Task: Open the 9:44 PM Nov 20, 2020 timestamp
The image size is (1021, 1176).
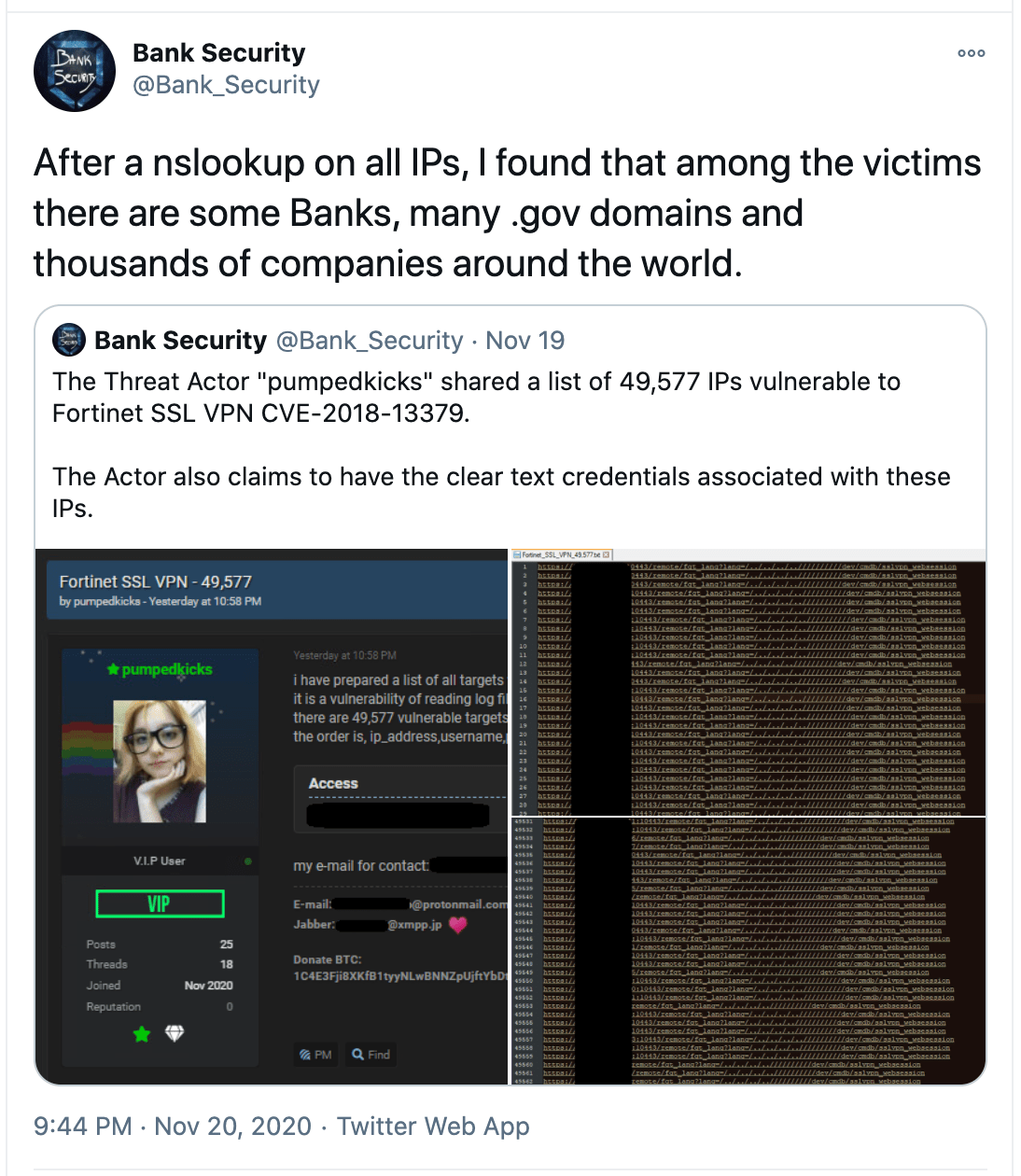Action: [x=173, y=1127]
